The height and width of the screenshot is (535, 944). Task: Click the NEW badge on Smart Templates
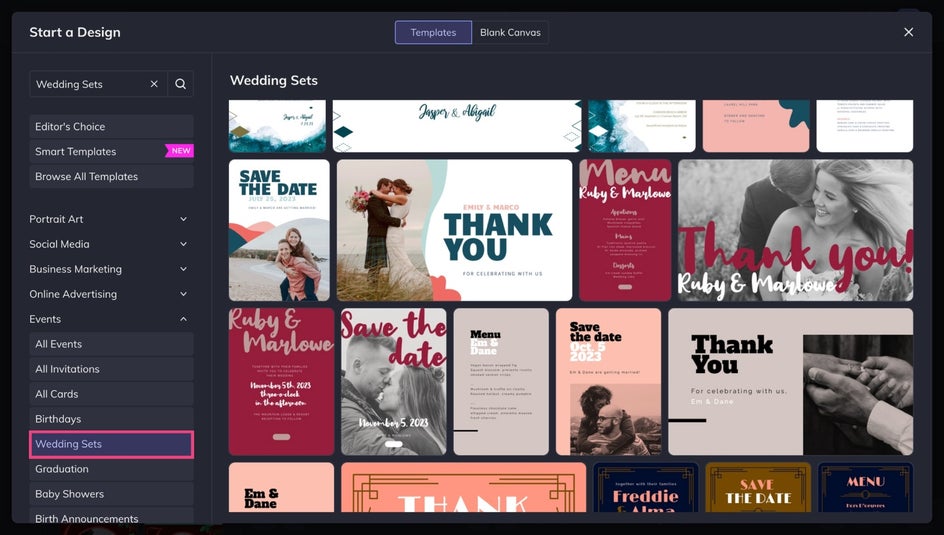pos(179,151)
